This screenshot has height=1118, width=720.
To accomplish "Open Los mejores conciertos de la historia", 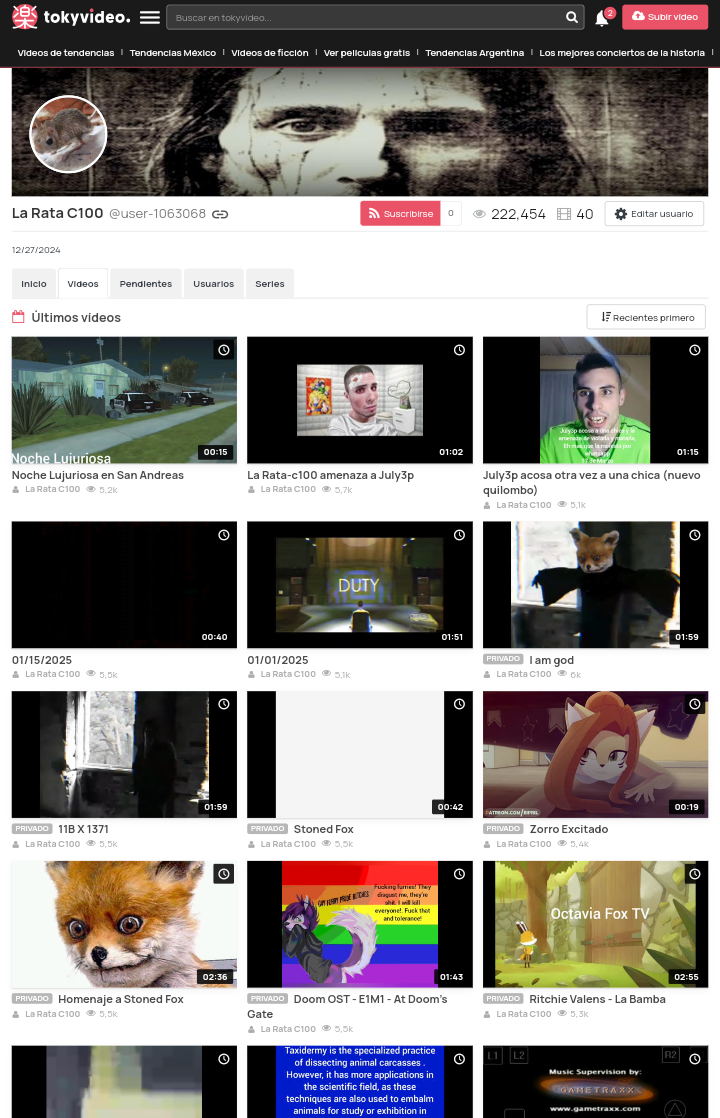I will pyautogui.click(x=622, y=53).
